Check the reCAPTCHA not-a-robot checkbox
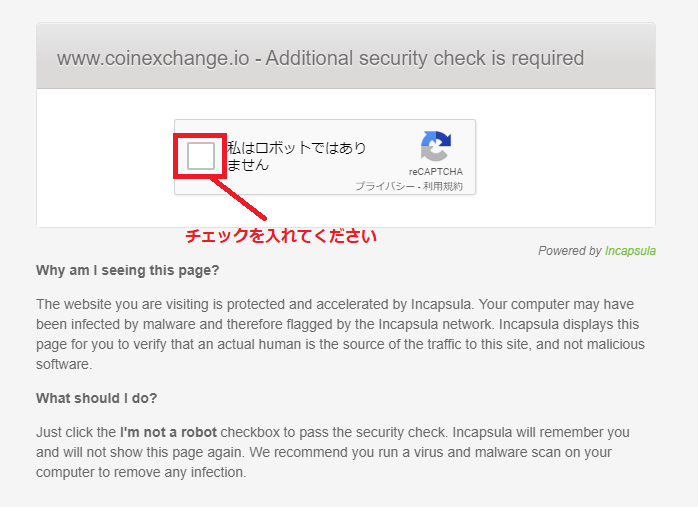The image size is (698, 507). (201, 156)
